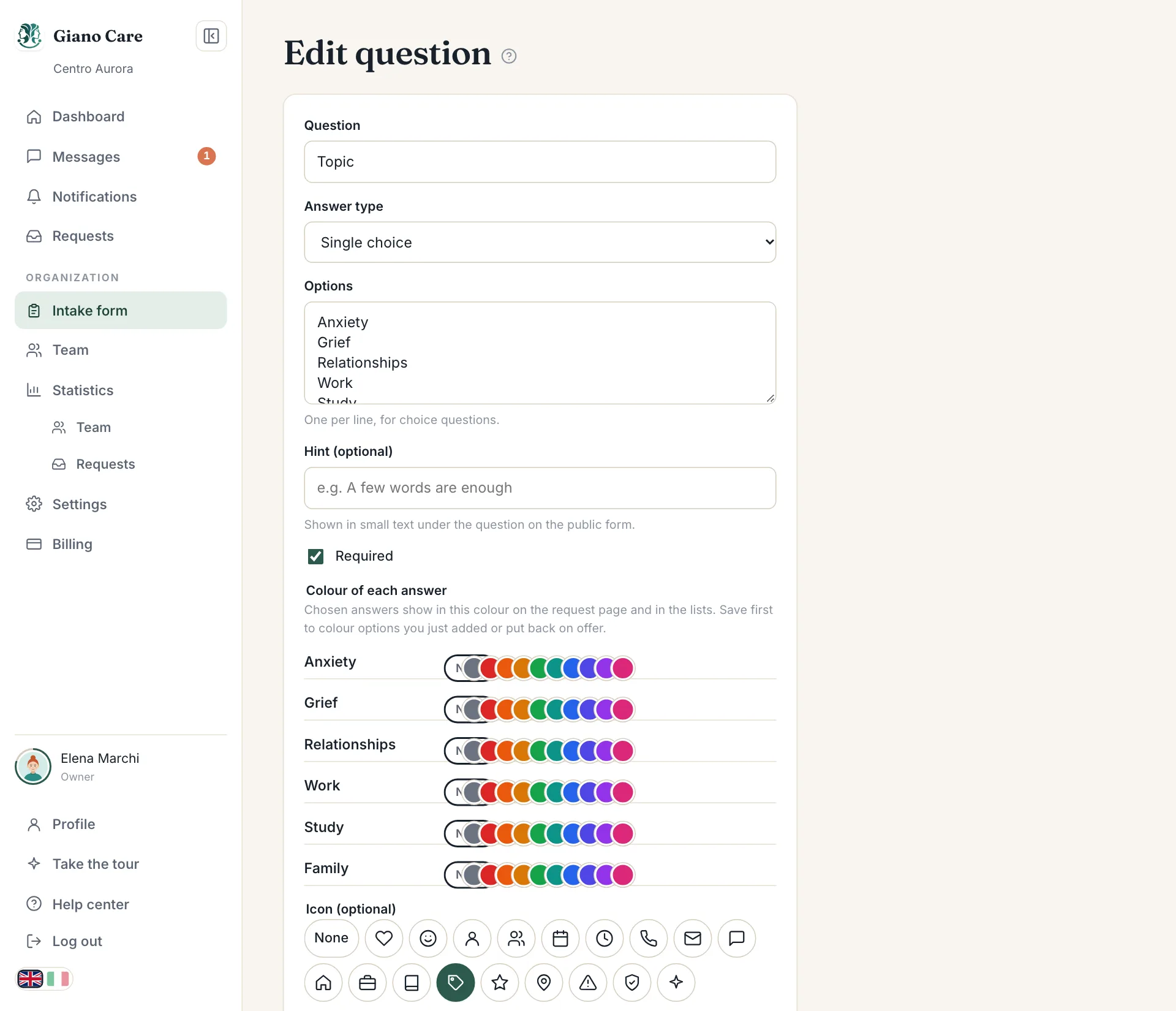Viewport: 1176px width, 1011px height.
Task: Click the Question text field
Action: coord(540,162)
